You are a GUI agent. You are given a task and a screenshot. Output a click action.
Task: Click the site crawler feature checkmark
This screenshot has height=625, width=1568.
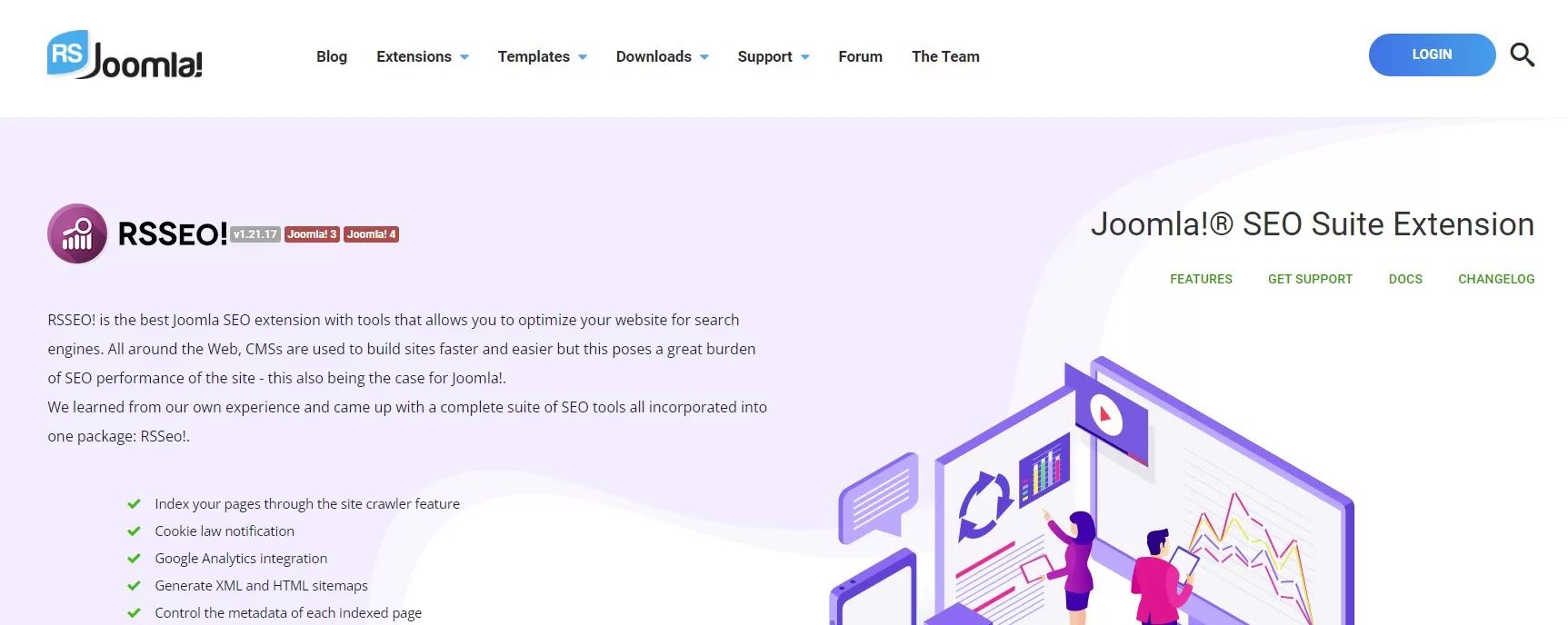click(134, 504)
